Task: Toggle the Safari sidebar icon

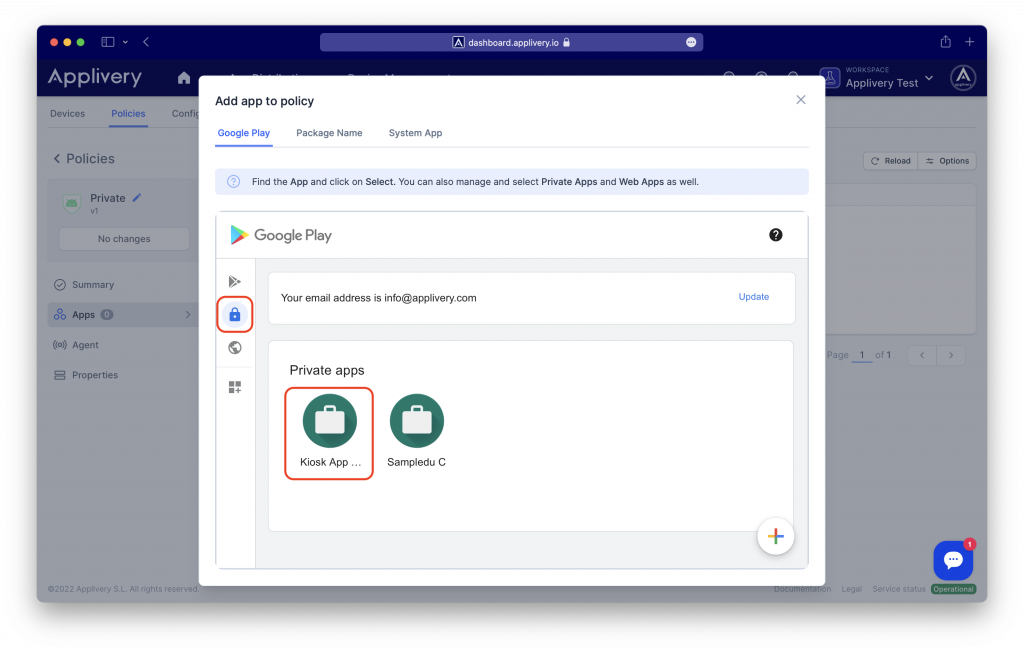Action: (108, 42)
